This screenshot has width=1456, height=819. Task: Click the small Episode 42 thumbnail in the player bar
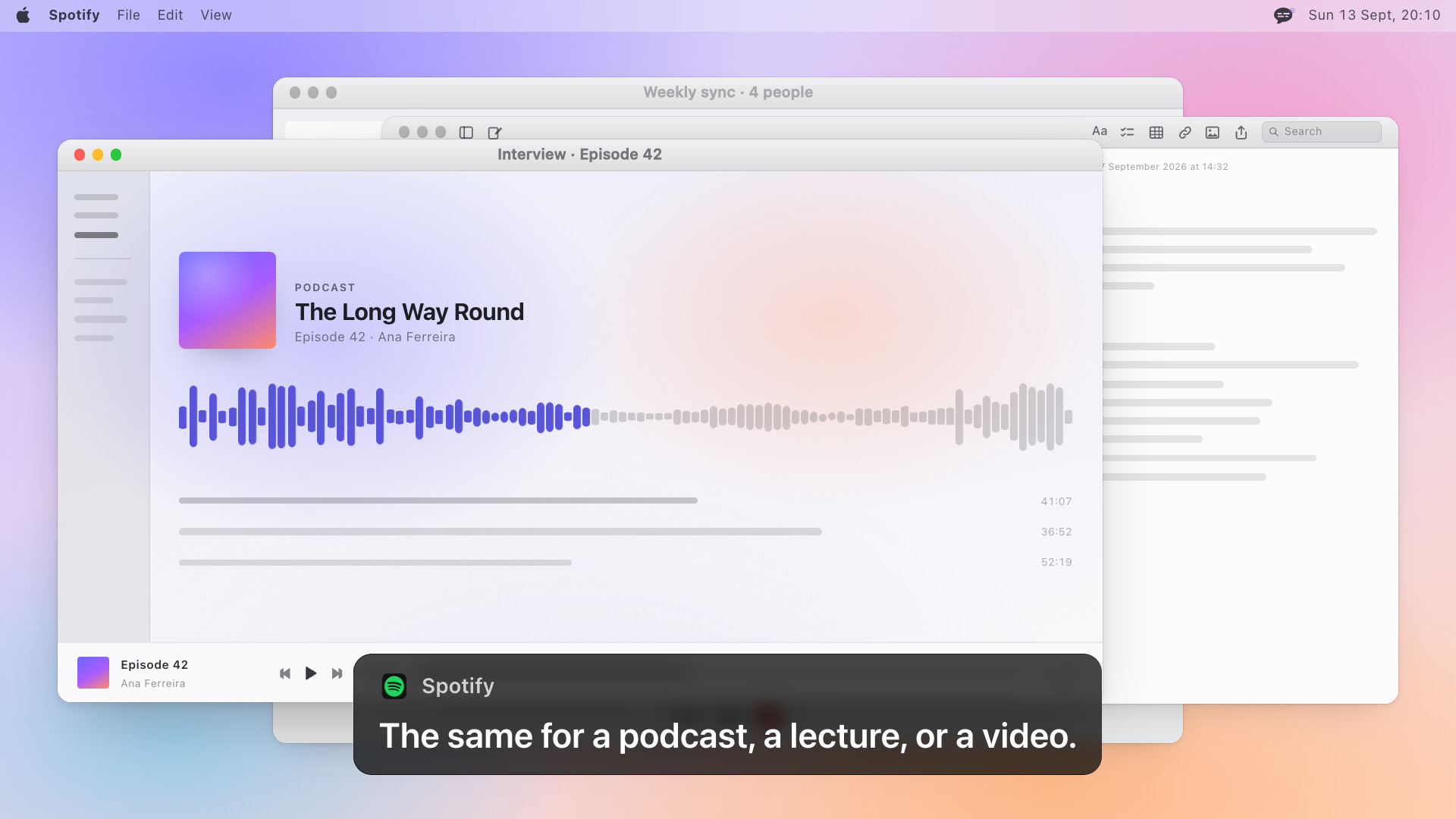[93, 673]
